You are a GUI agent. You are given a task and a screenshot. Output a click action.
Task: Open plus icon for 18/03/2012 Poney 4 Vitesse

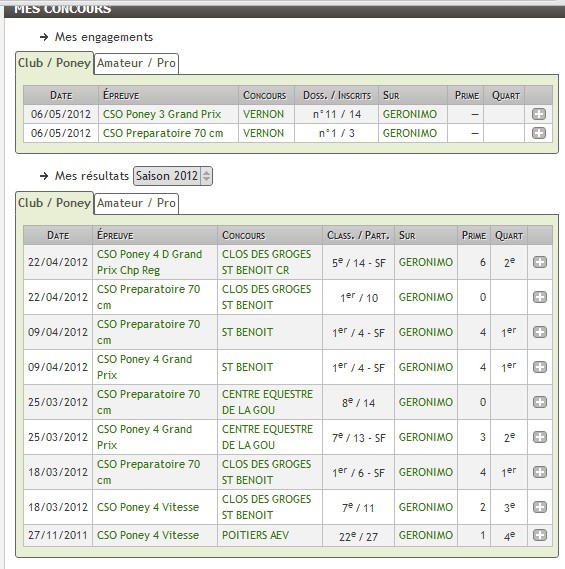(540, 507)
